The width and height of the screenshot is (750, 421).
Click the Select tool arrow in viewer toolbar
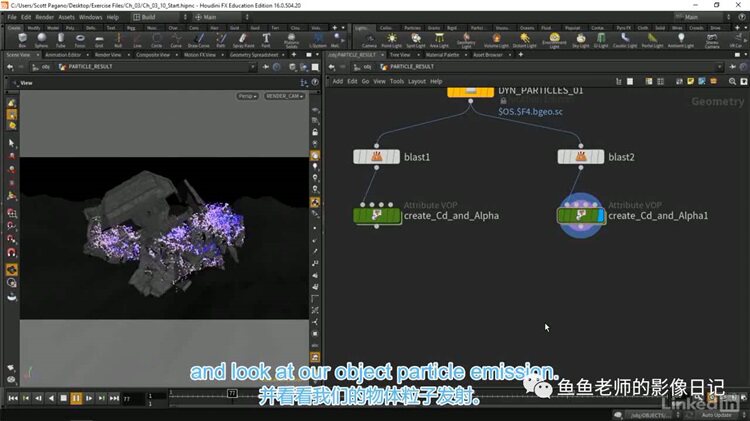click(11, 143)
